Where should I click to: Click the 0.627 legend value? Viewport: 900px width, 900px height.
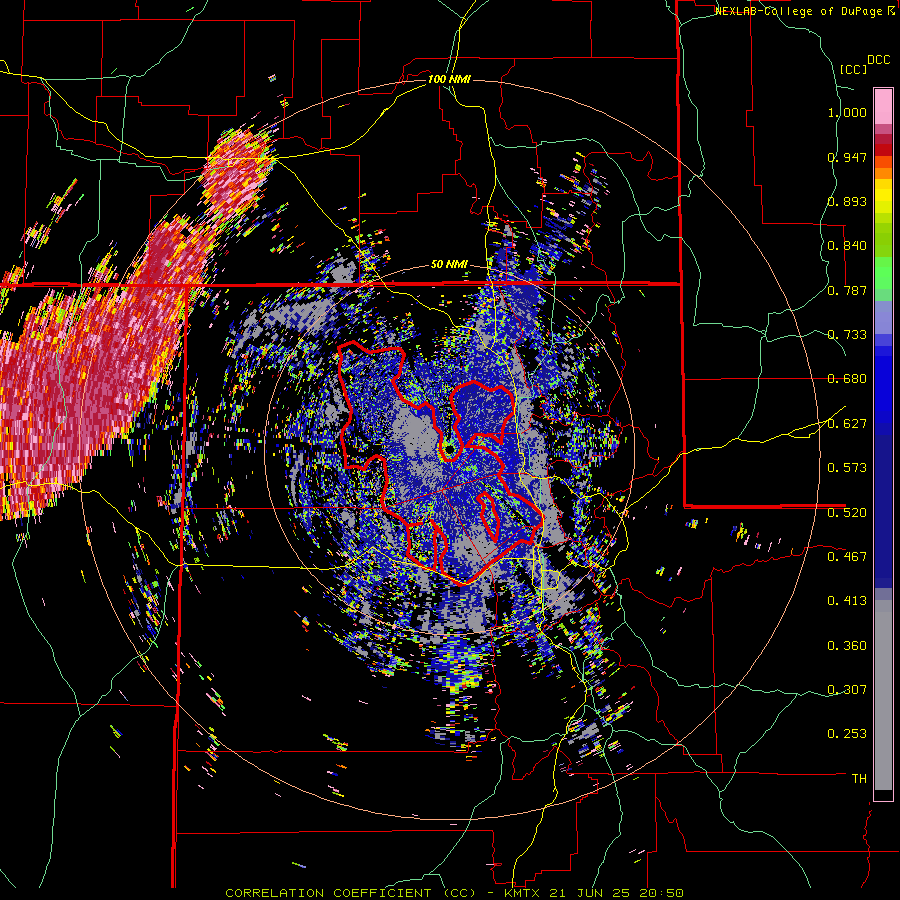[x=847, y=424]
